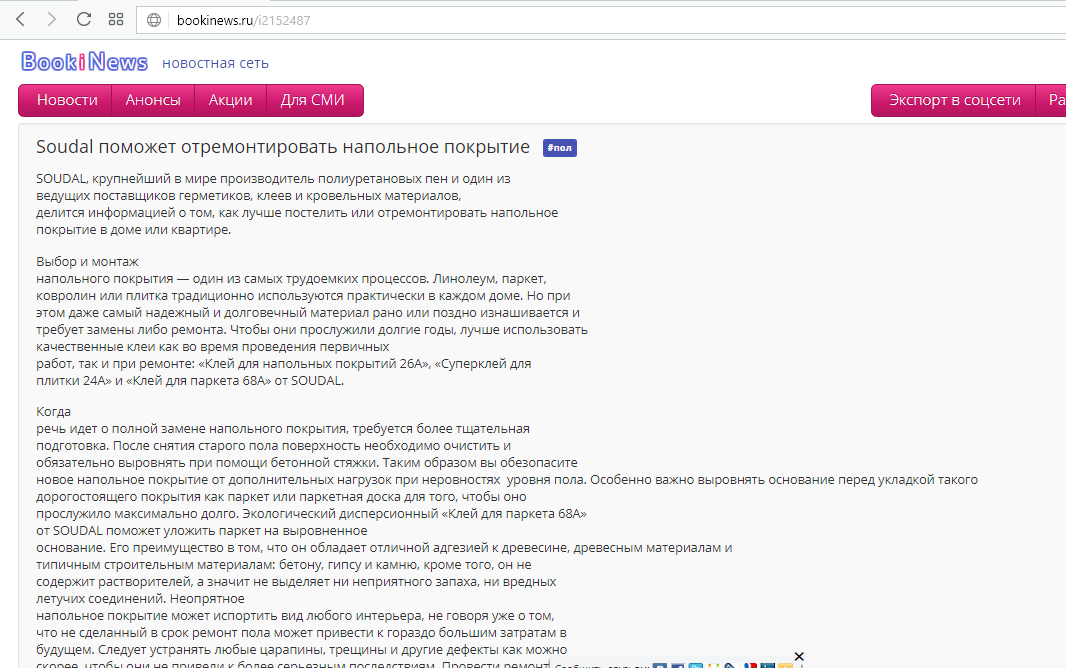The height and width of the screenshot is (668, 1066).
Task: Click the globe site-info icon
Action: [x=154, y=20]
